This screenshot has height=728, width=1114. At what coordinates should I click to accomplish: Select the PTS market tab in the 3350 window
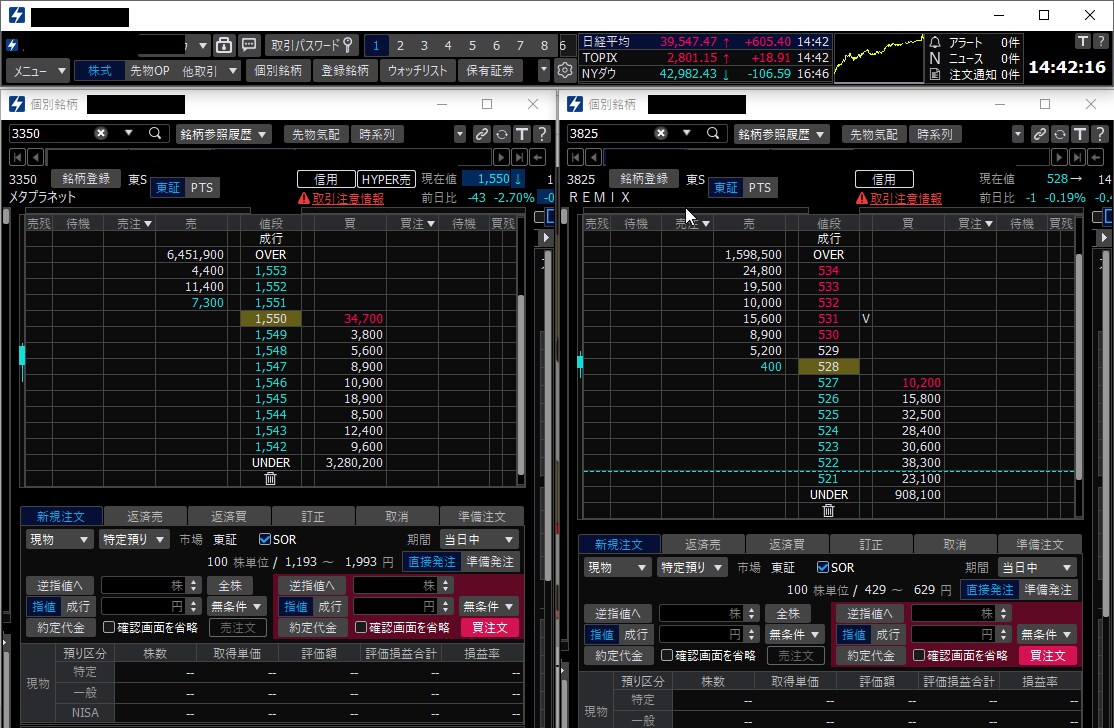click(x=202, y=188)
